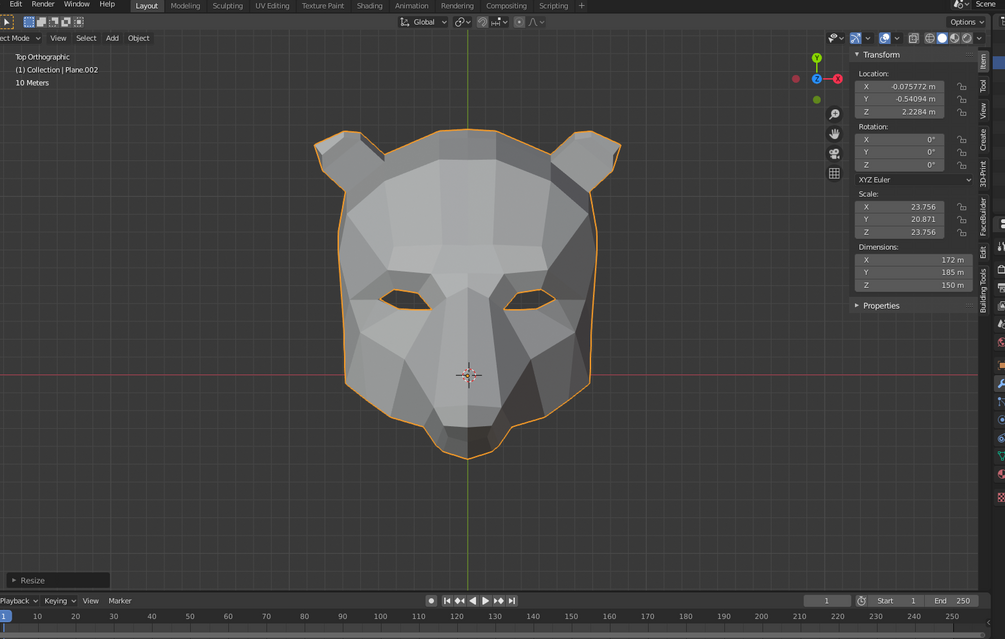Screen dimensions: 1005x639
Task: Toggle X-ray mode icon
Action: 913,38
